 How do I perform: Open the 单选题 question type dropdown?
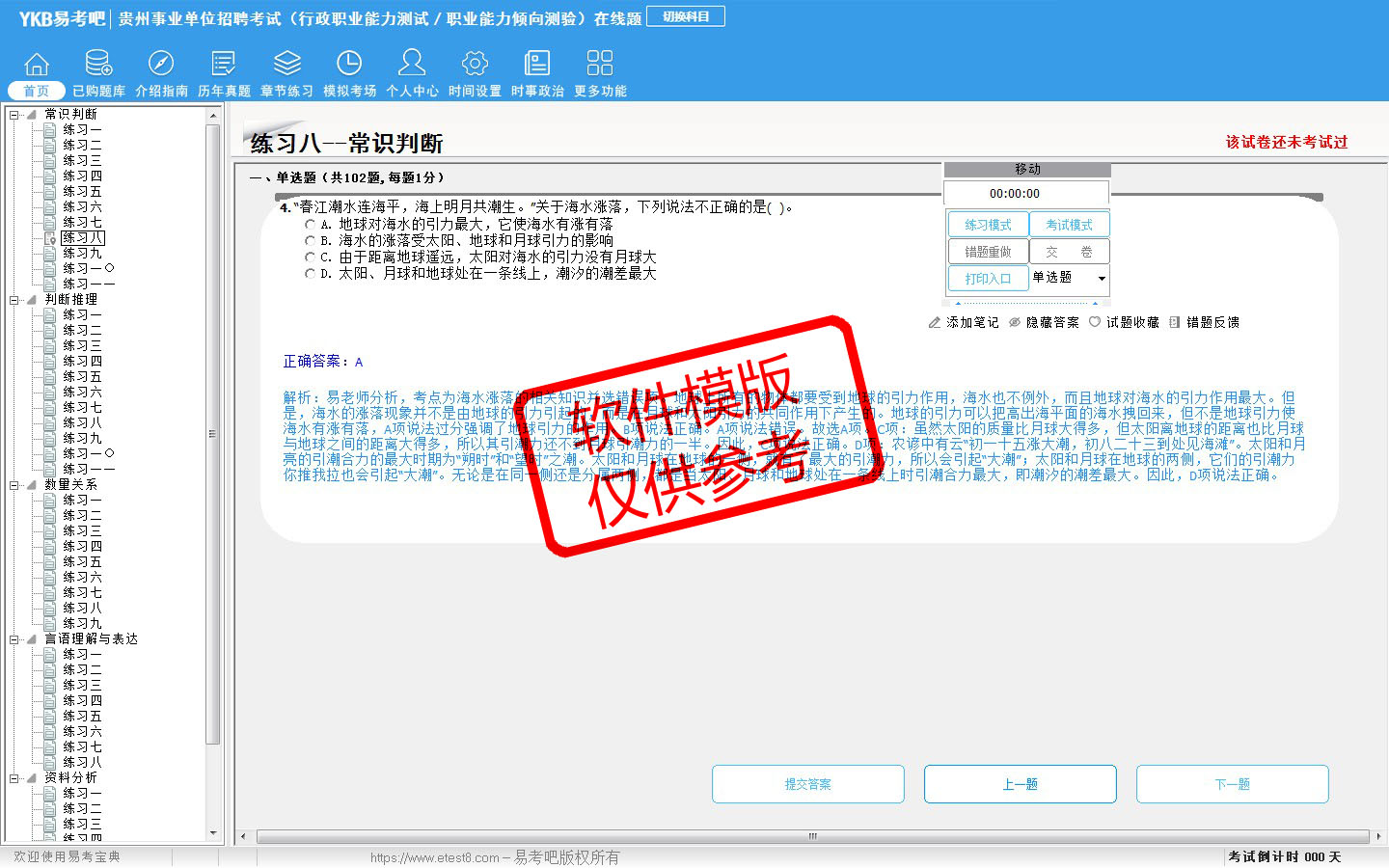(1101, 279)
